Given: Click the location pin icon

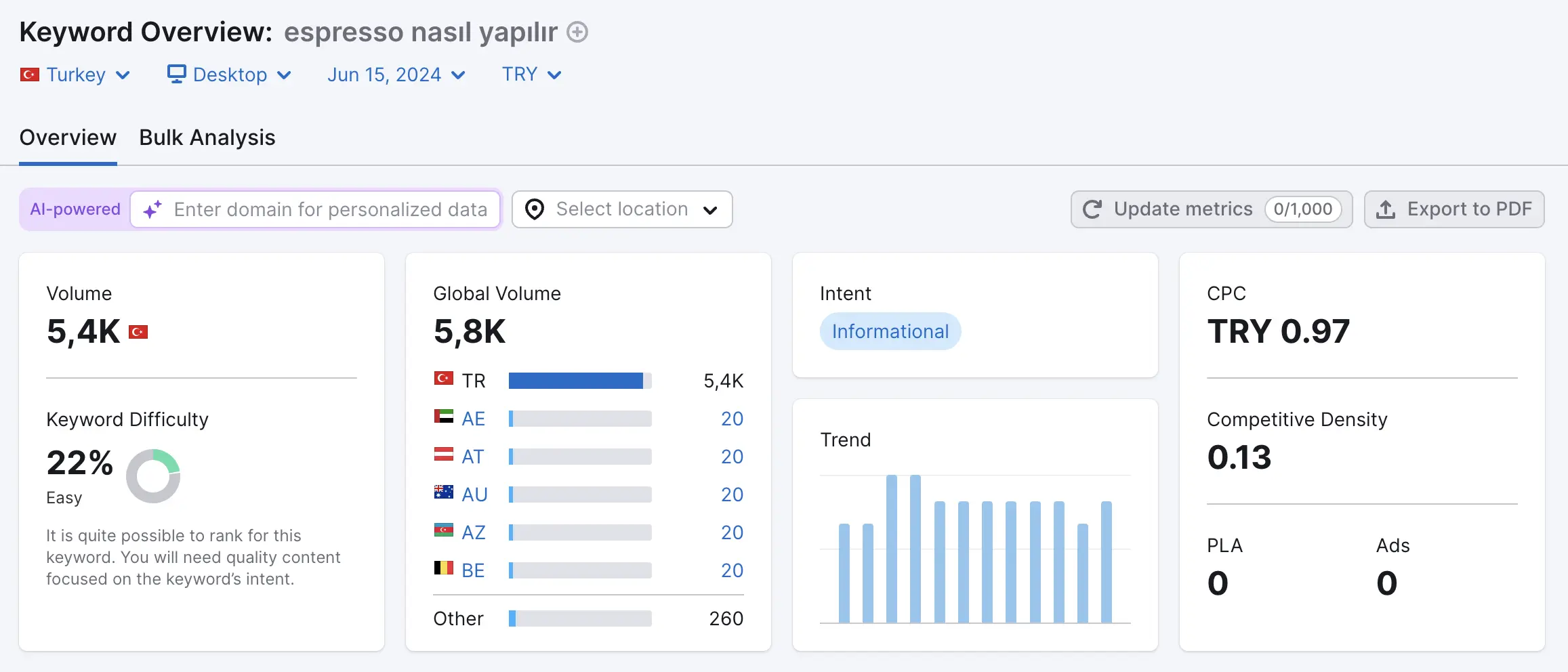Looking at the screenshot, I should click(535, 209).
